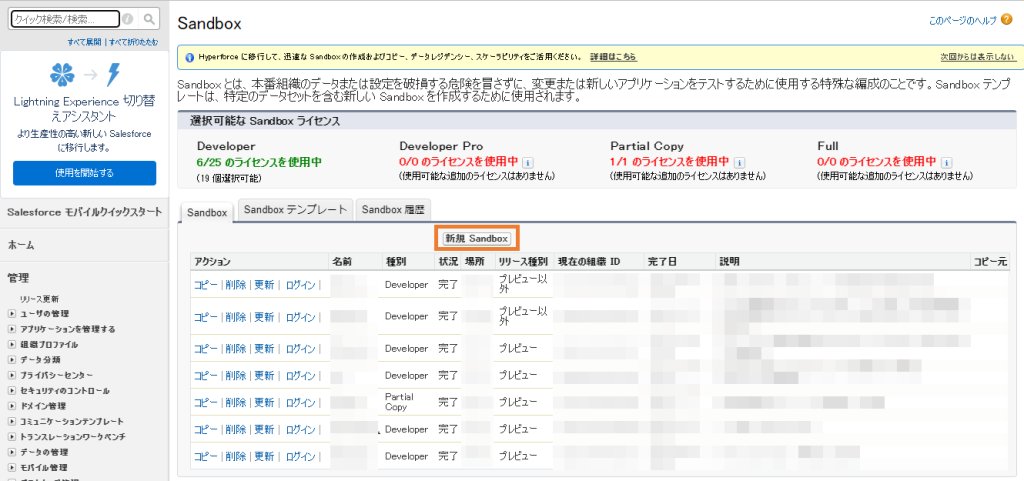Click the Lightning Experience clover and bolt graphic
The height and width of the screenshot is (481, 1024).
85,75
